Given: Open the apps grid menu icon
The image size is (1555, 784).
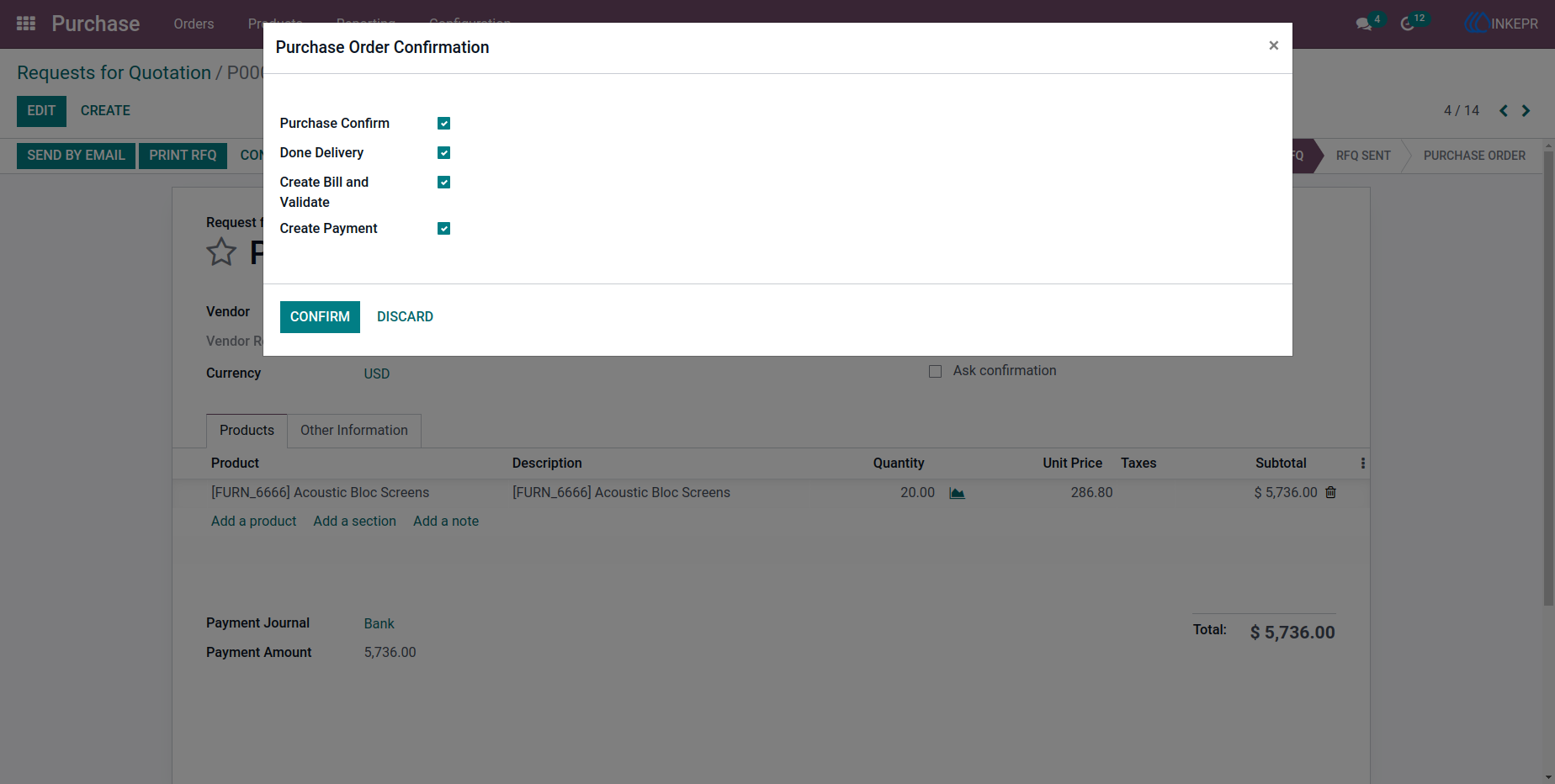Looking at the screenshot, I should click(26, 24).
